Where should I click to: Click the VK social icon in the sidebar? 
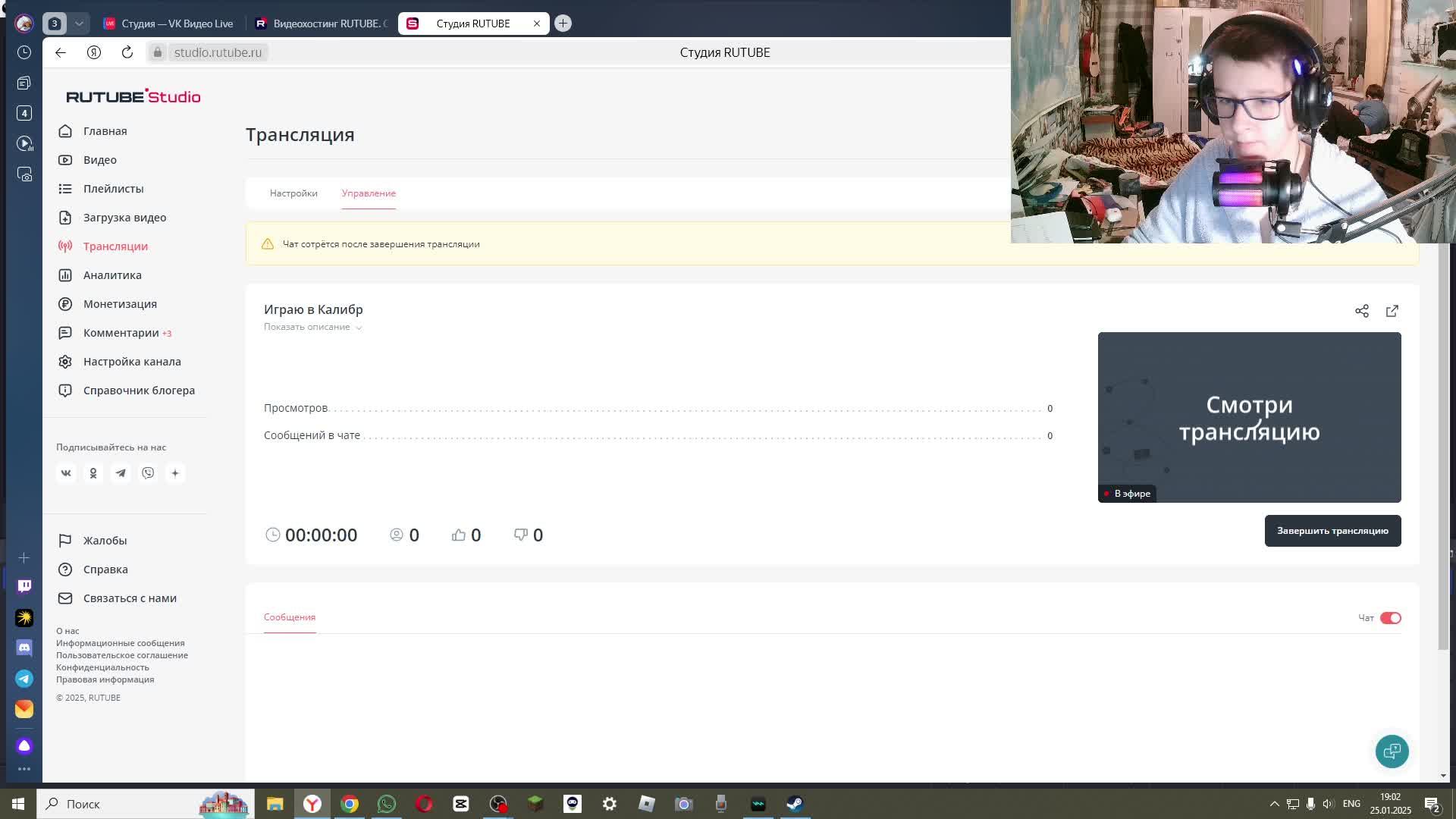click(66, 473)
